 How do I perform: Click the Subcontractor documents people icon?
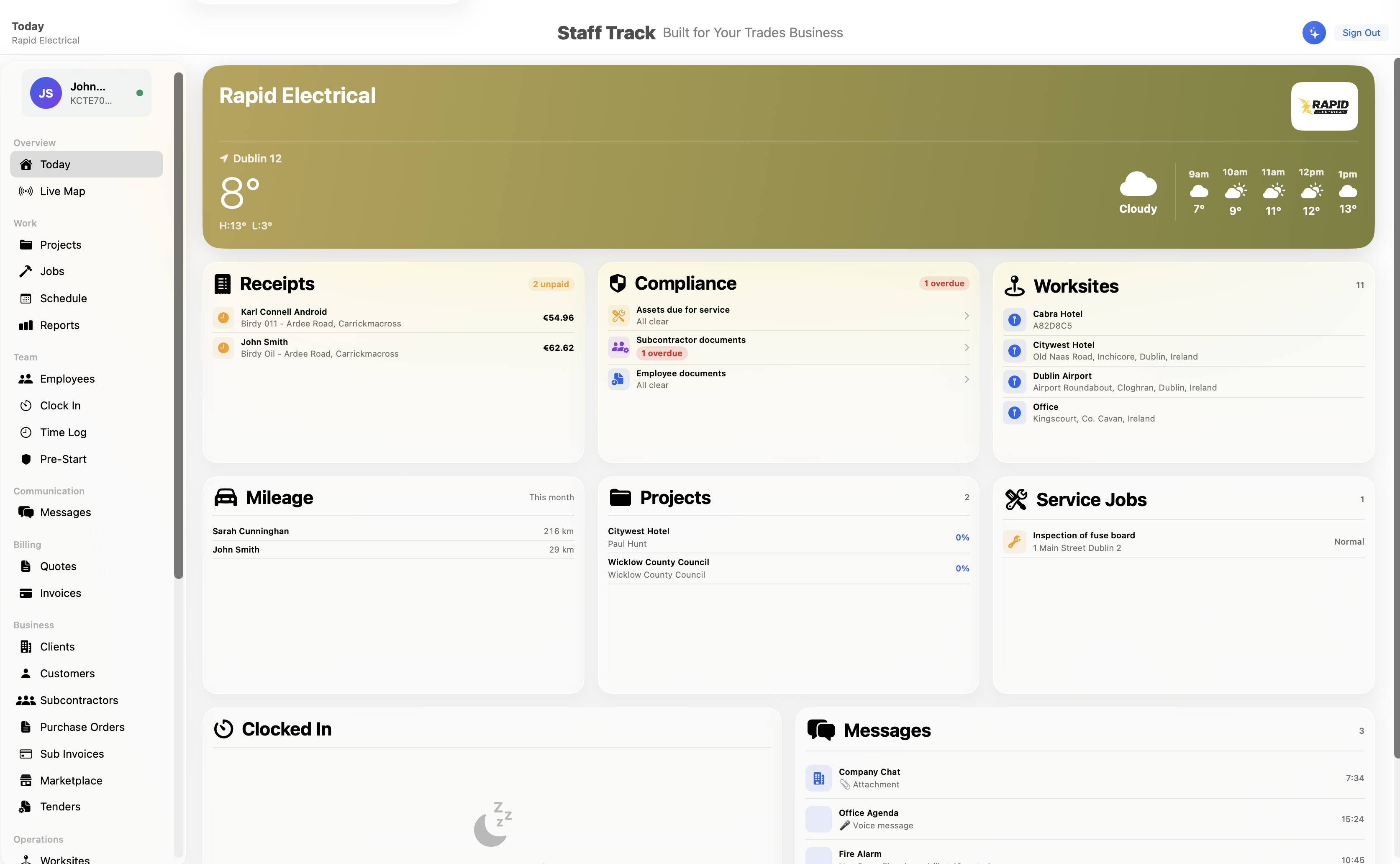click(618, 347)
